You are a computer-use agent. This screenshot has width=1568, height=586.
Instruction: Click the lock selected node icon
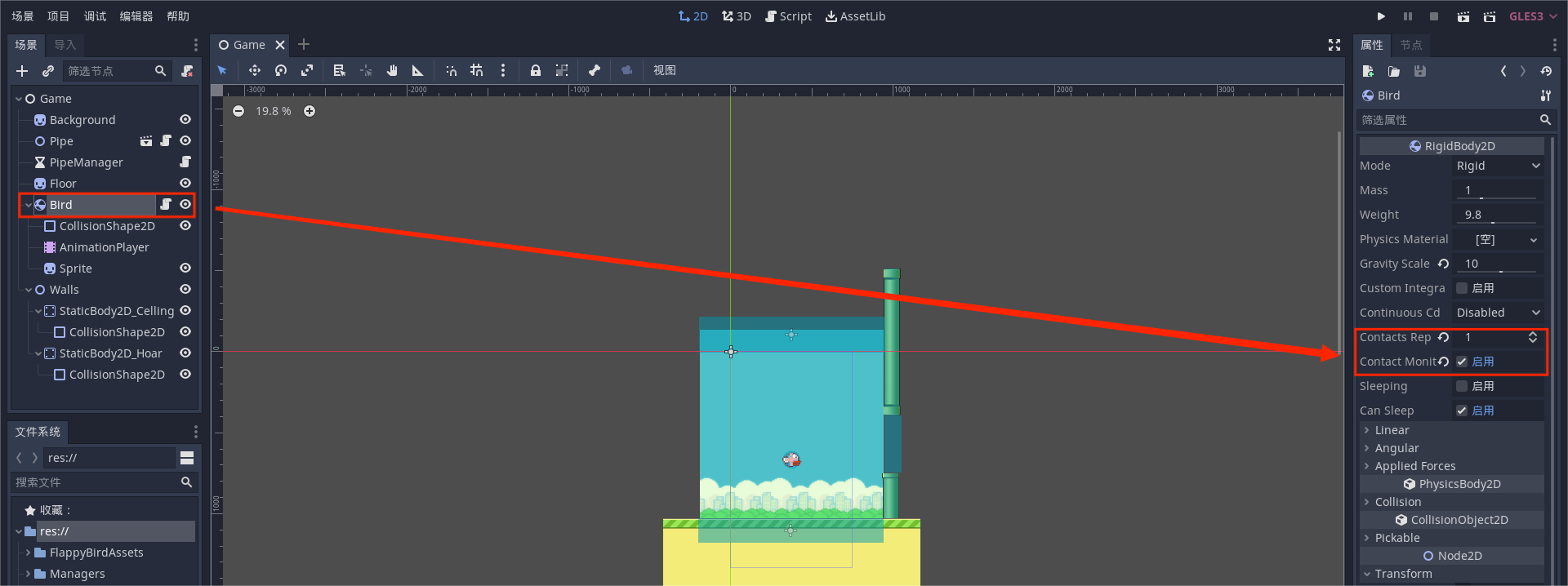(535, 71)
